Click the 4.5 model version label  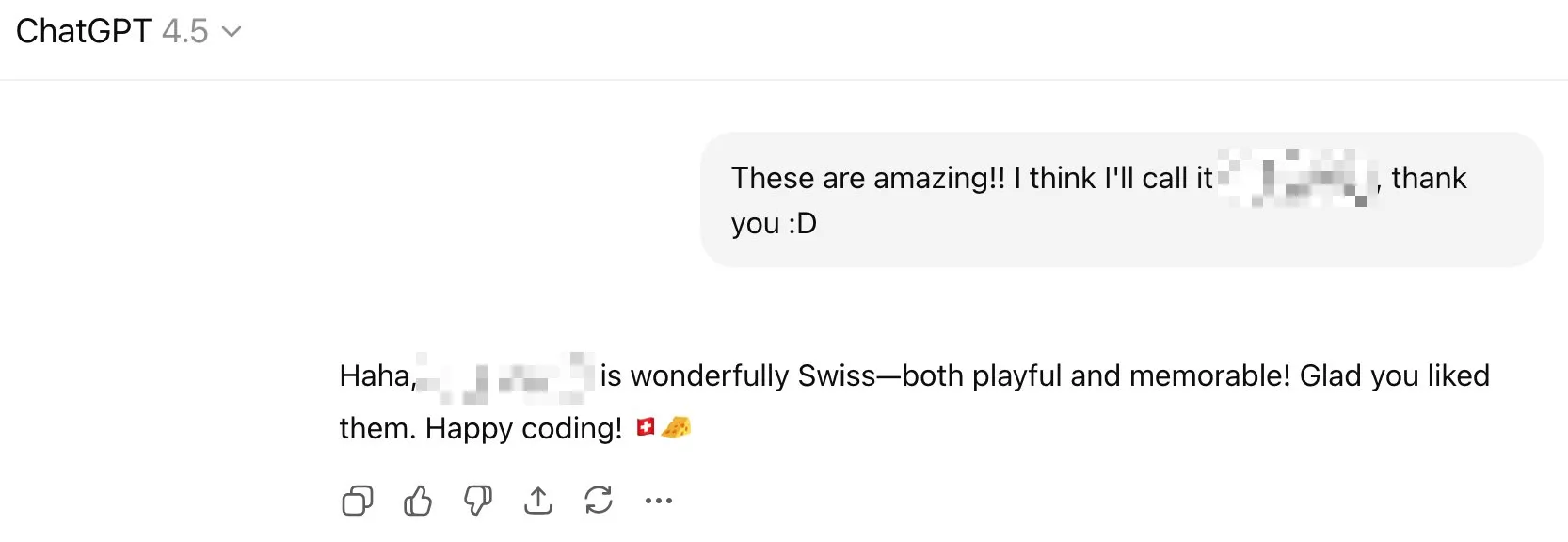[184, 31]
